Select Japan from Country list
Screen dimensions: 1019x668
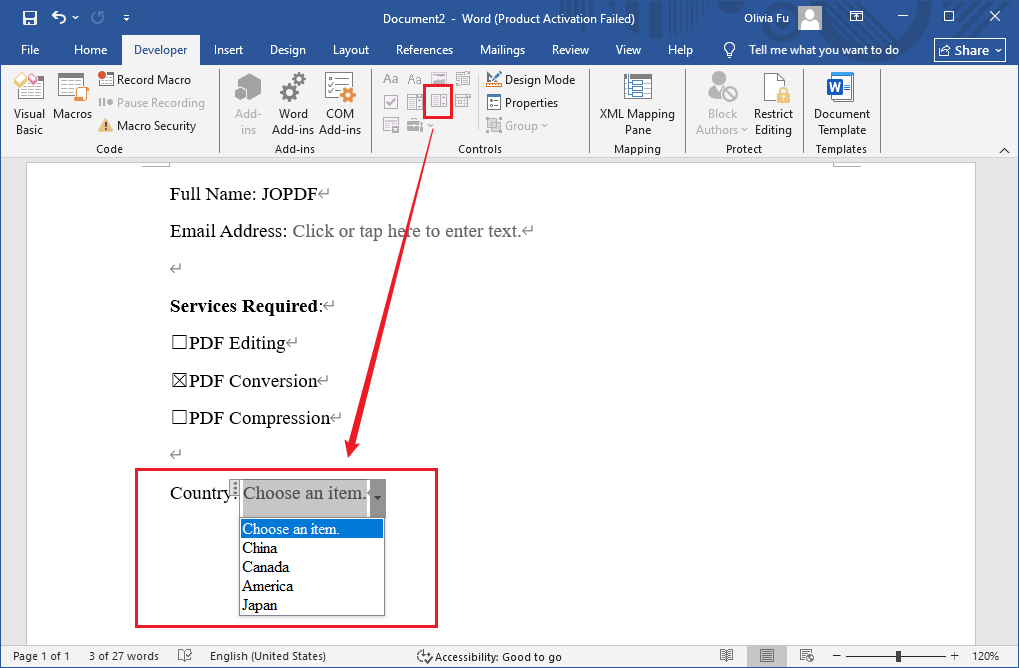pyautogui.click(x=312, y=604)
